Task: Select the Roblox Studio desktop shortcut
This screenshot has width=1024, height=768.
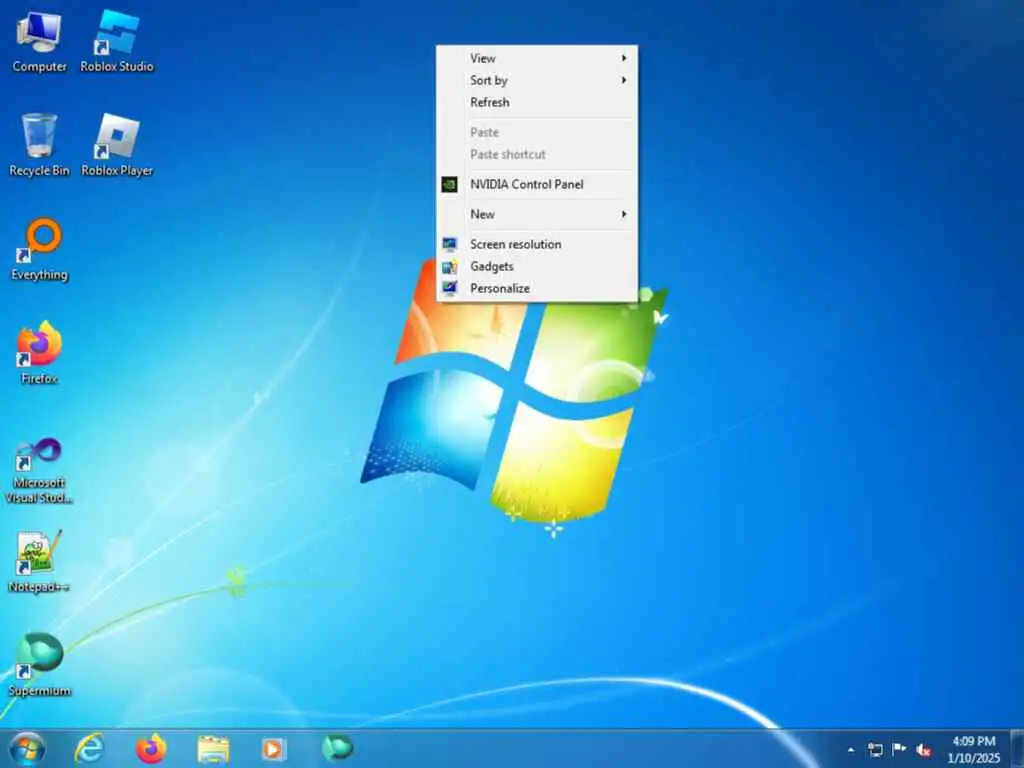Action: [x=117, y=42]
